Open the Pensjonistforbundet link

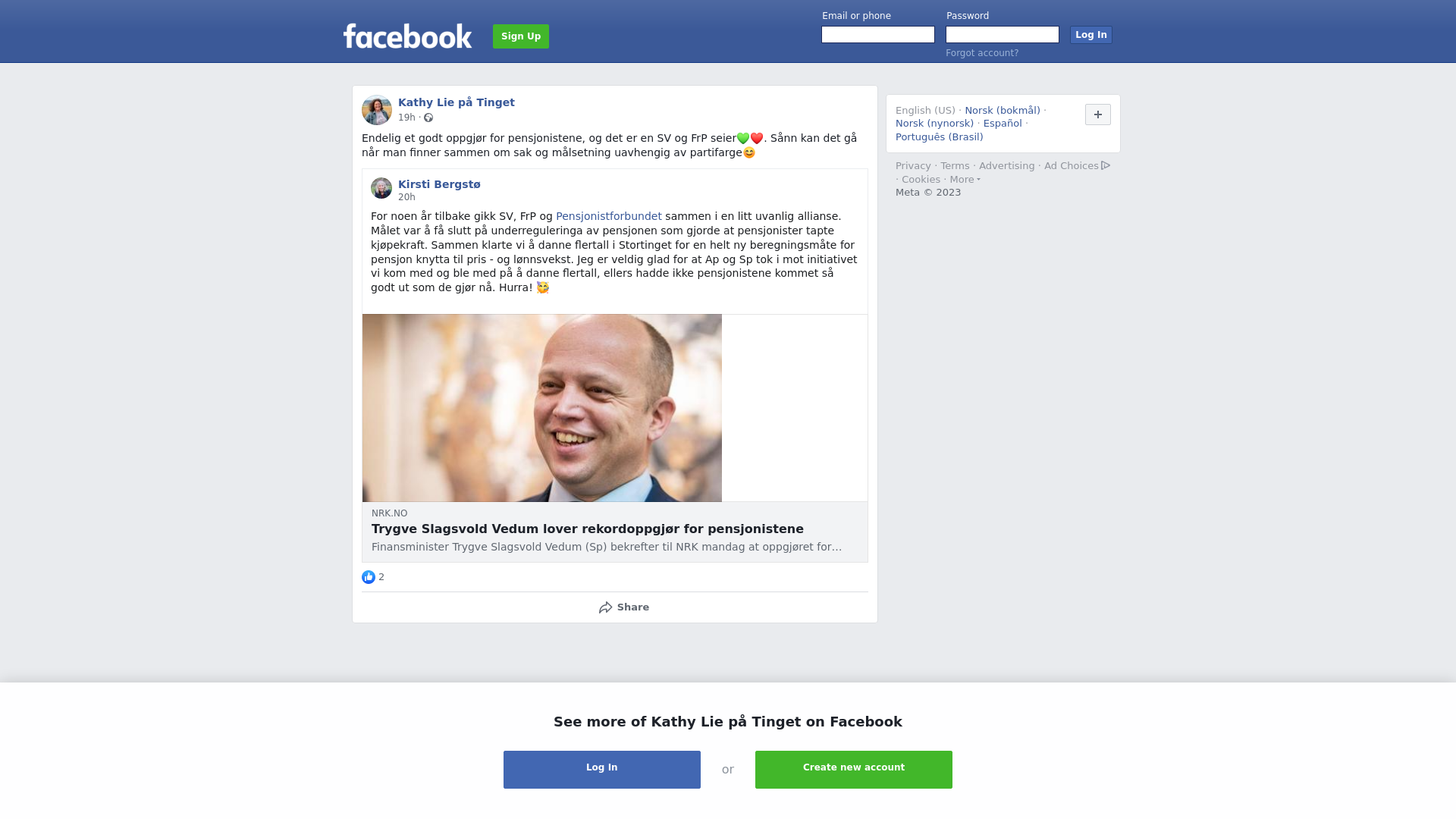[609, 216]
